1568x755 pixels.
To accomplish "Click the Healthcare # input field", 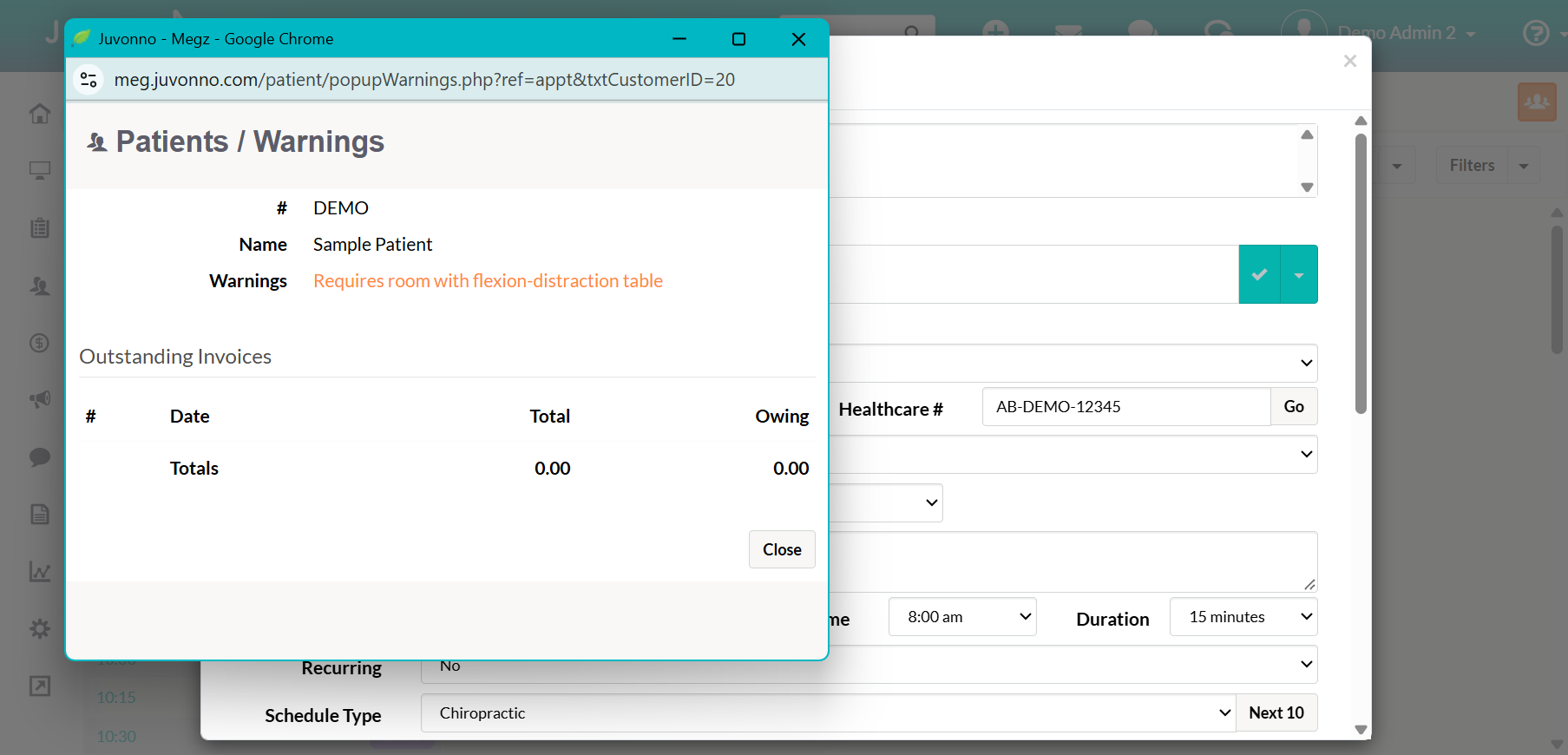I will point(1126,406).
